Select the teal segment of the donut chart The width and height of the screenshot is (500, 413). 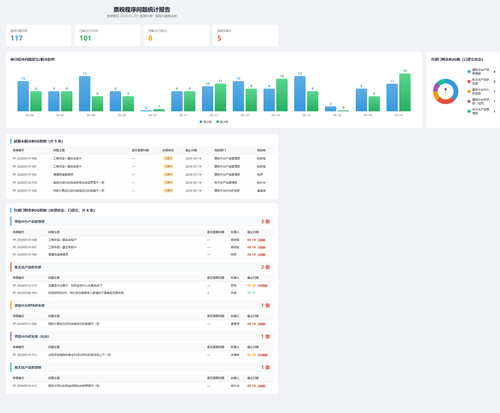tap(441, 81)
